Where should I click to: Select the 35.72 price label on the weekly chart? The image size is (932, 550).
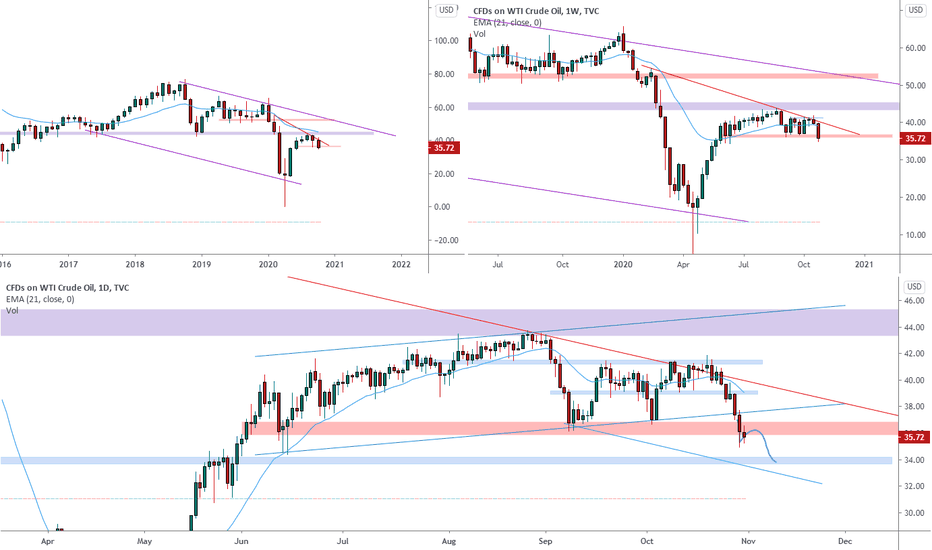(915, 139)
